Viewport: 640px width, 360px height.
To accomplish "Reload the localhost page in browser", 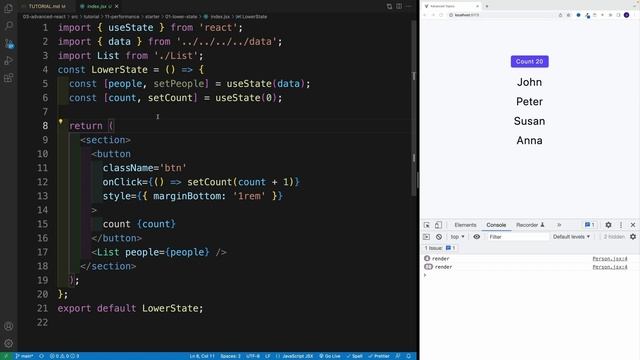I will click(441, 15).
